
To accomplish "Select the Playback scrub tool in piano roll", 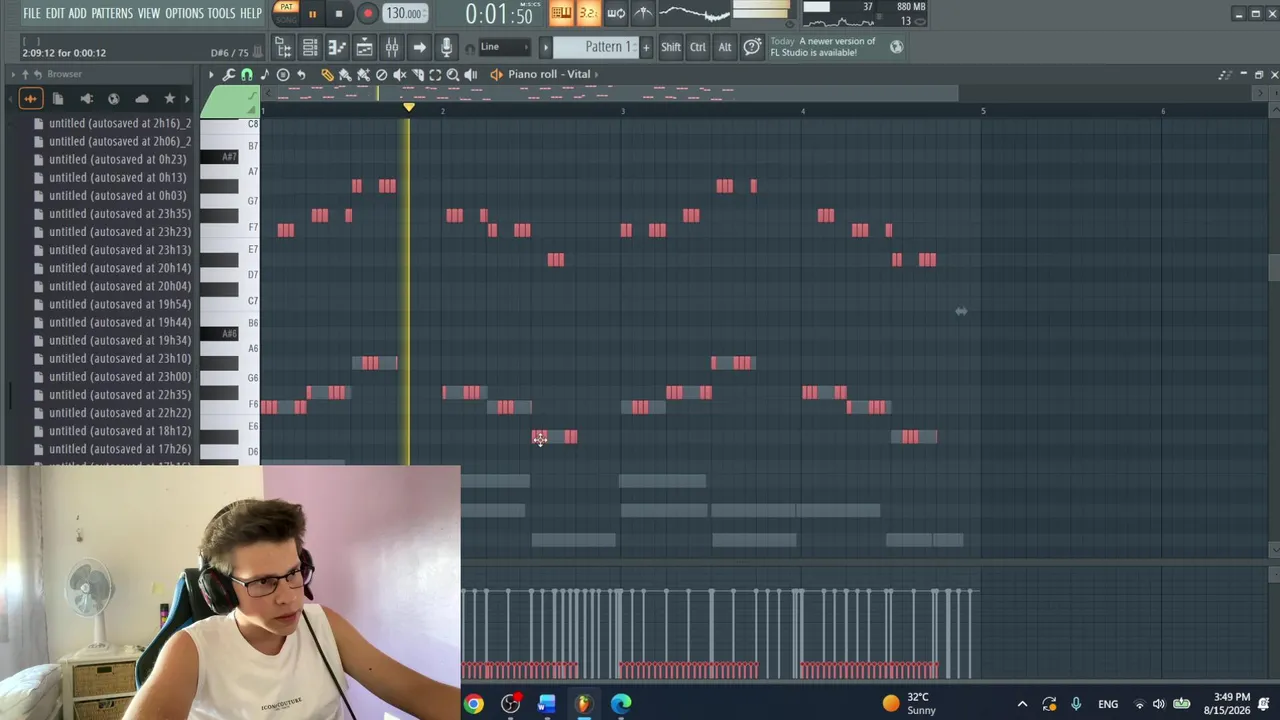I will [x=471, y=74].
